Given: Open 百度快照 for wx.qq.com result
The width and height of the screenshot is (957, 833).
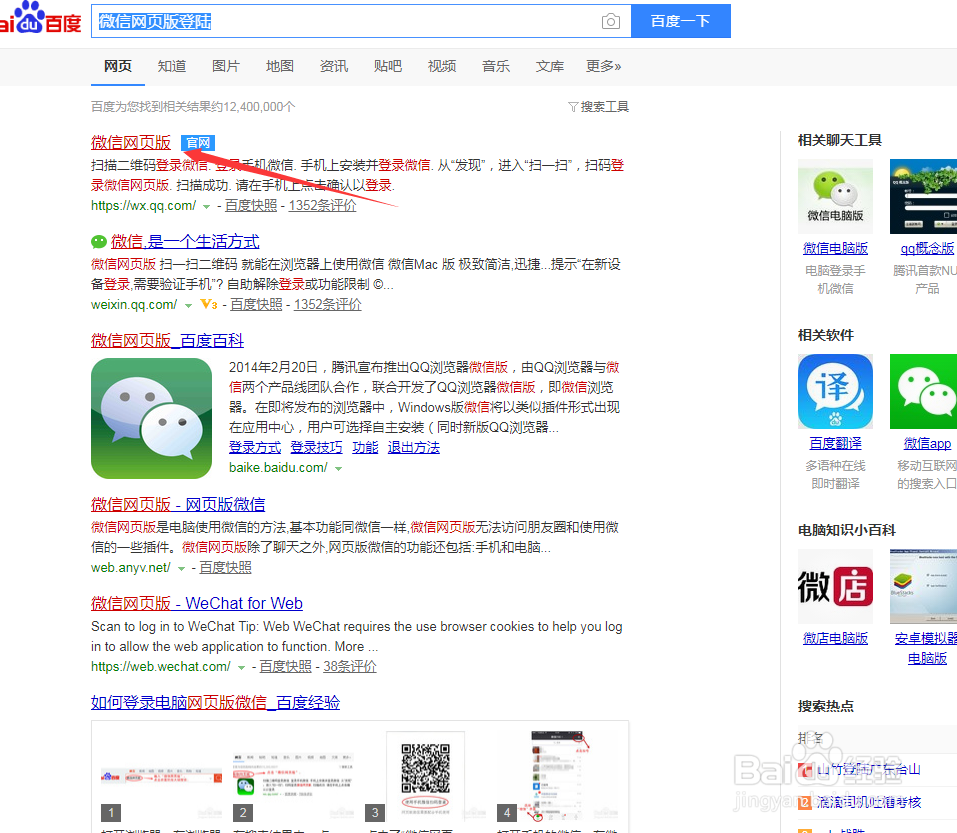Looking at the screenshot, I should pos(251,206).
